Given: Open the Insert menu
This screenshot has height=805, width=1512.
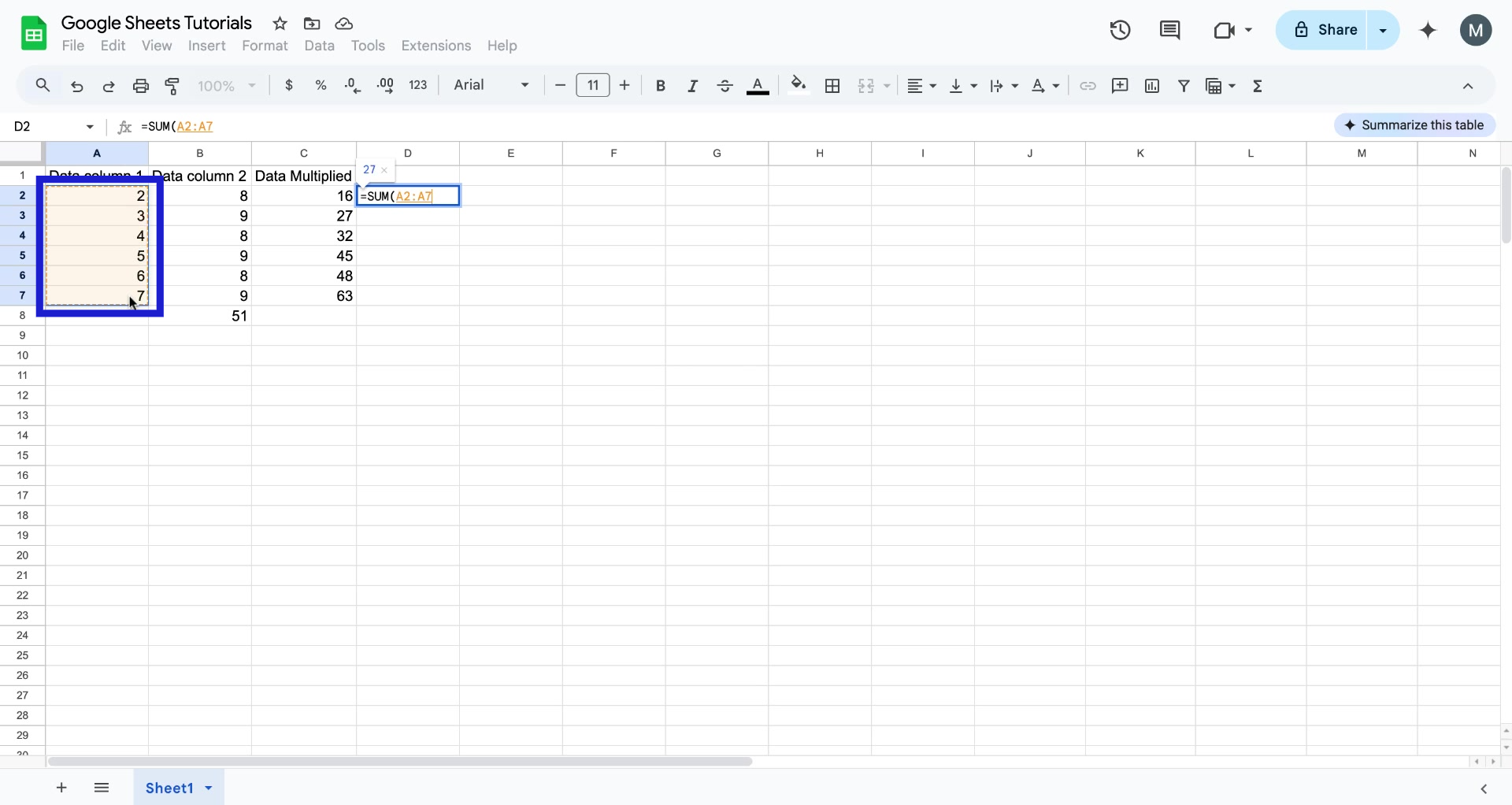Looking at the screenshot, I should (x=206, y=46).
